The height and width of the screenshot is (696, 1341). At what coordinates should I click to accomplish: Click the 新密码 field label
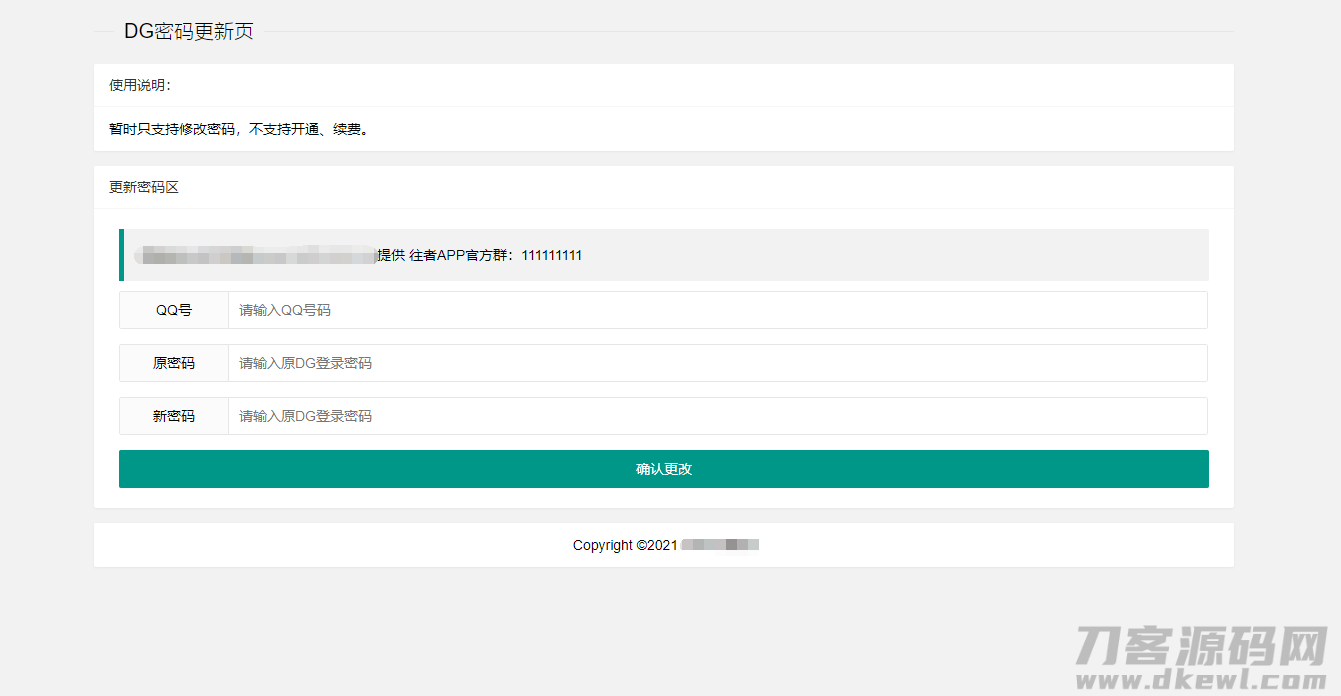coord(172,416)
